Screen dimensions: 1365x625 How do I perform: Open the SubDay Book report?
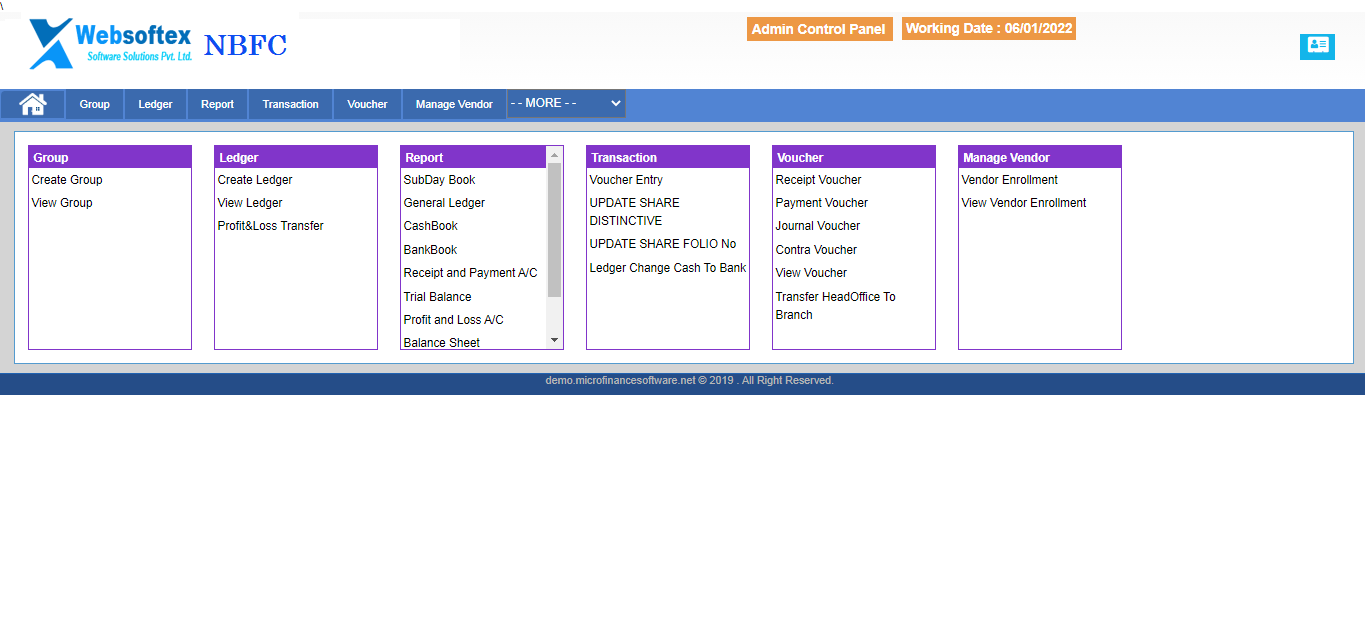click(439, 180)
